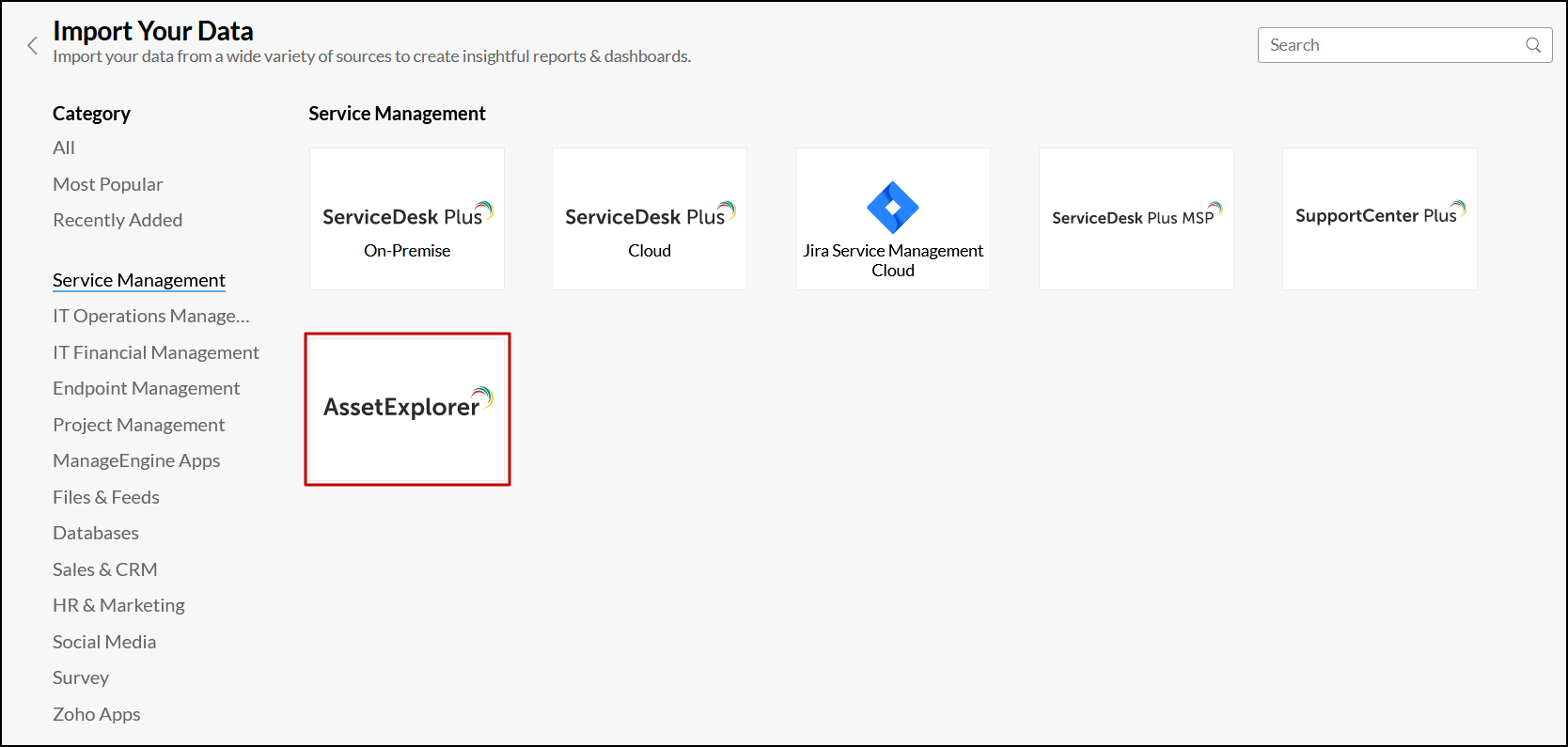
Task: Open ServiceDesk Plus Cloud connector
Action: point(650,219)
